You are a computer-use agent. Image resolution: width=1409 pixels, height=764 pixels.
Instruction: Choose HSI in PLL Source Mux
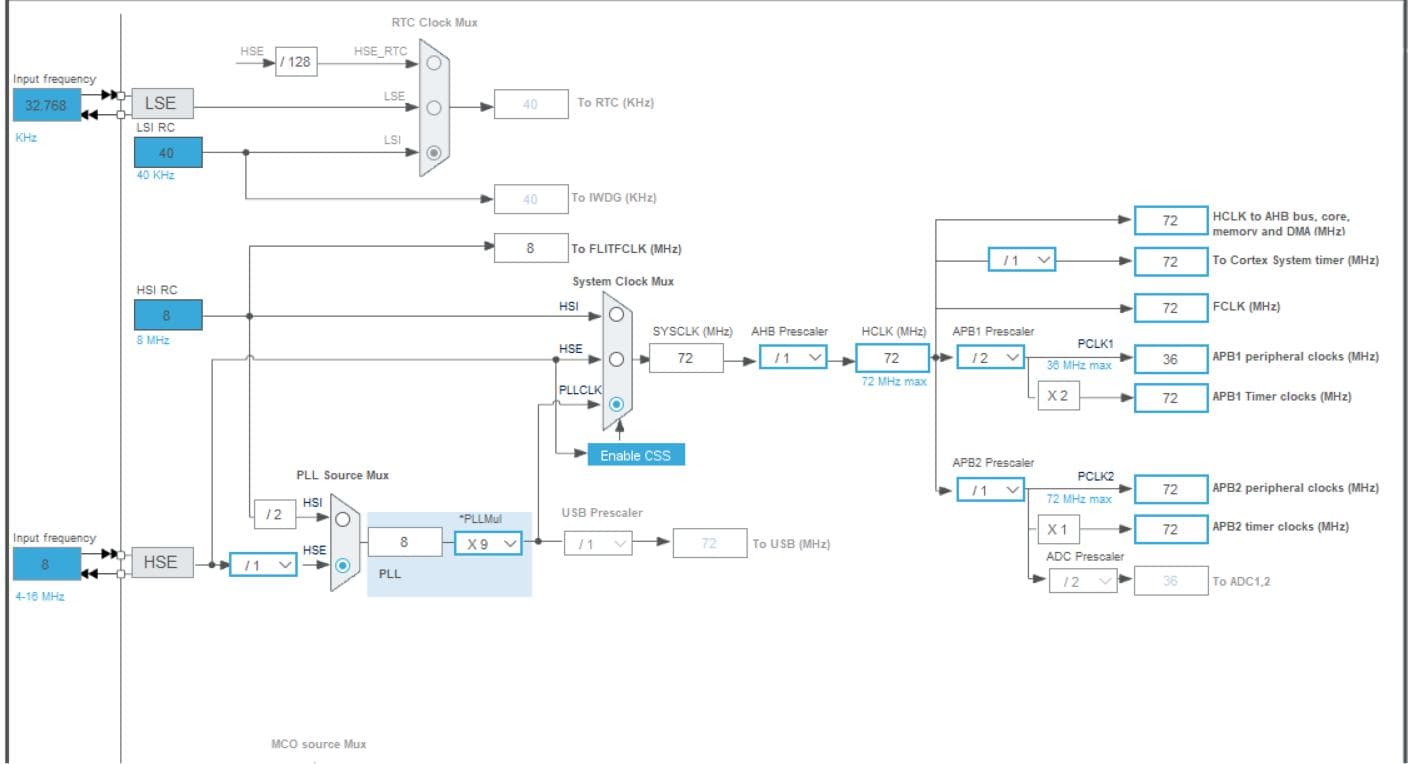coord(343,519)
